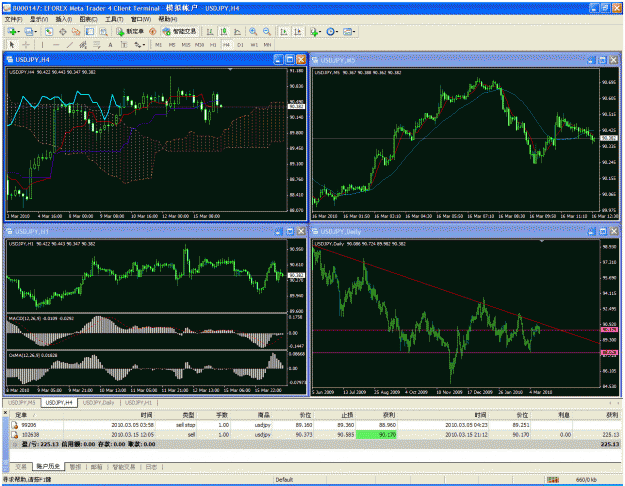Open the periods clock icon
Screen dimensions: 625x486
(330, 31)
